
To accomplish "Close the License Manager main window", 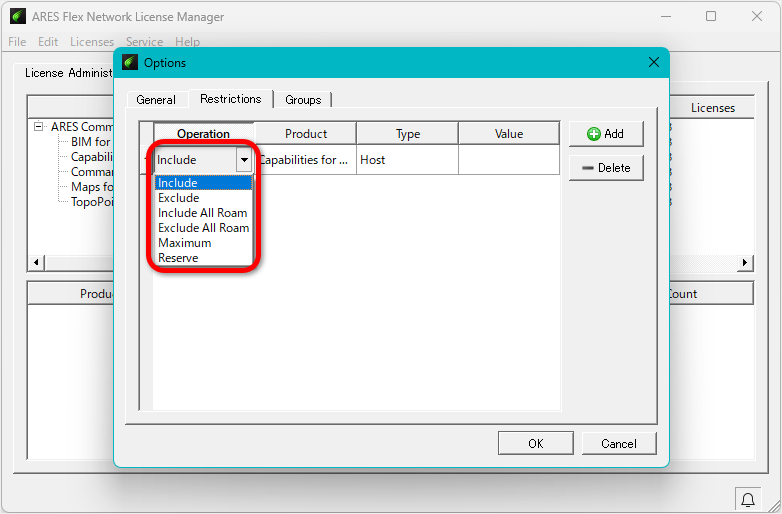I will [757, 16].
